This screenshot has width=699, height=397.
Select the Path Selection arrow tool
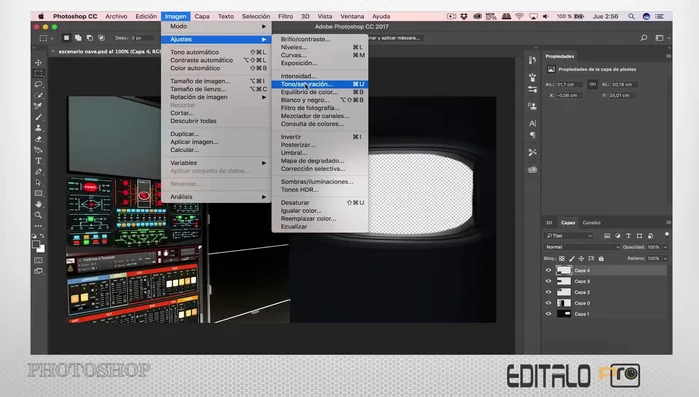point(38,183)
